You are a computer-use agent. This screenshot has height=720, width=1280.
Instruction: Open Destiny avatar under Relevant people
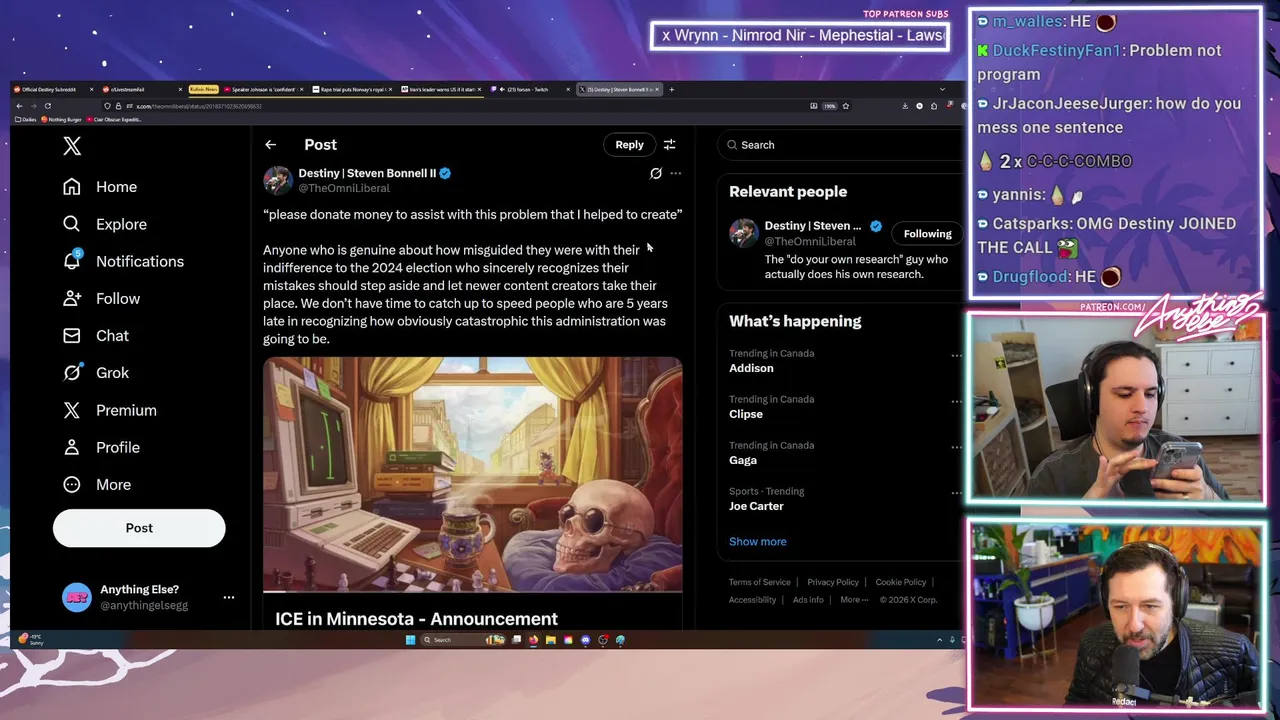743,233
